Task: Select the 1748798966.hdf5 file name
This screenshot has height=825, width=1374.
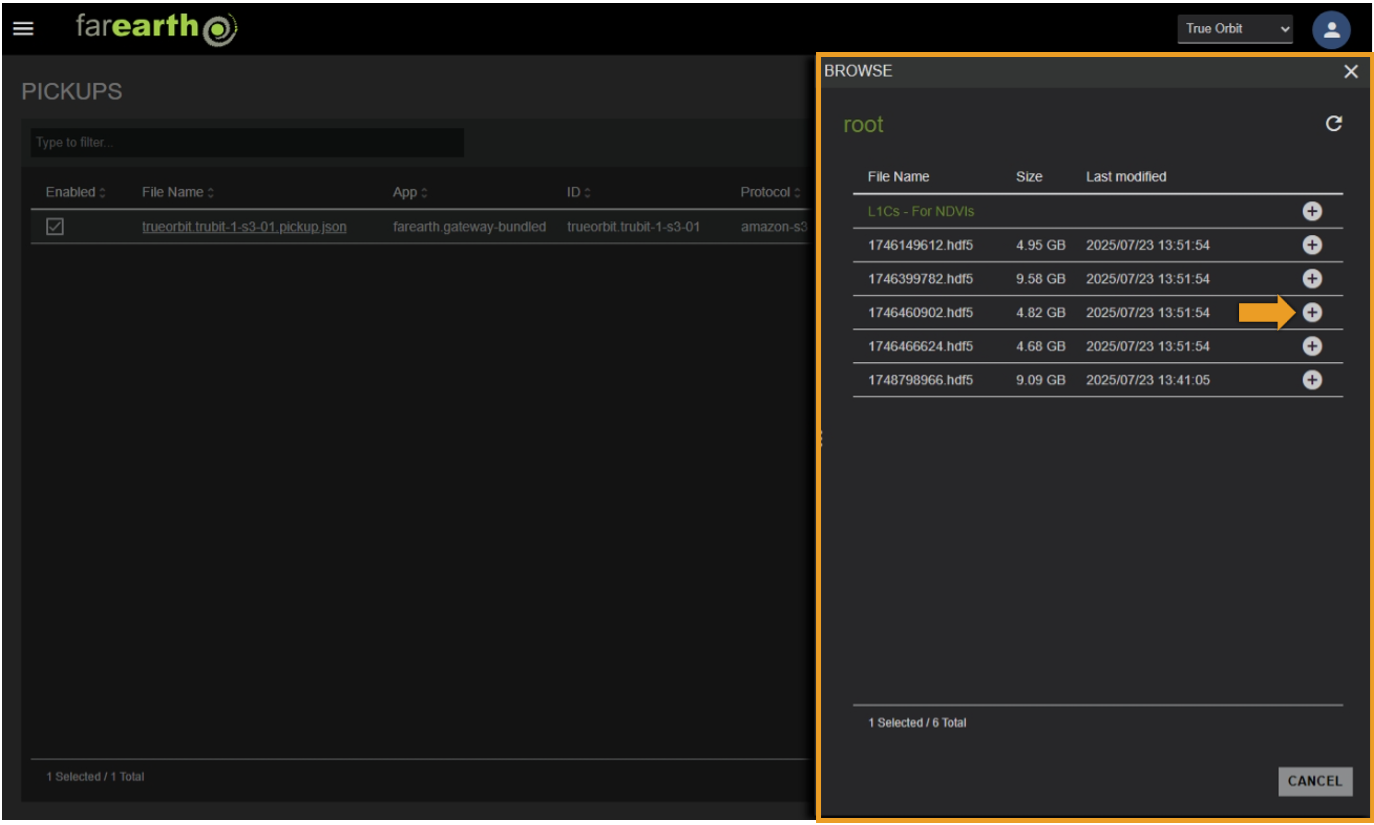Action: click(920, 380)
